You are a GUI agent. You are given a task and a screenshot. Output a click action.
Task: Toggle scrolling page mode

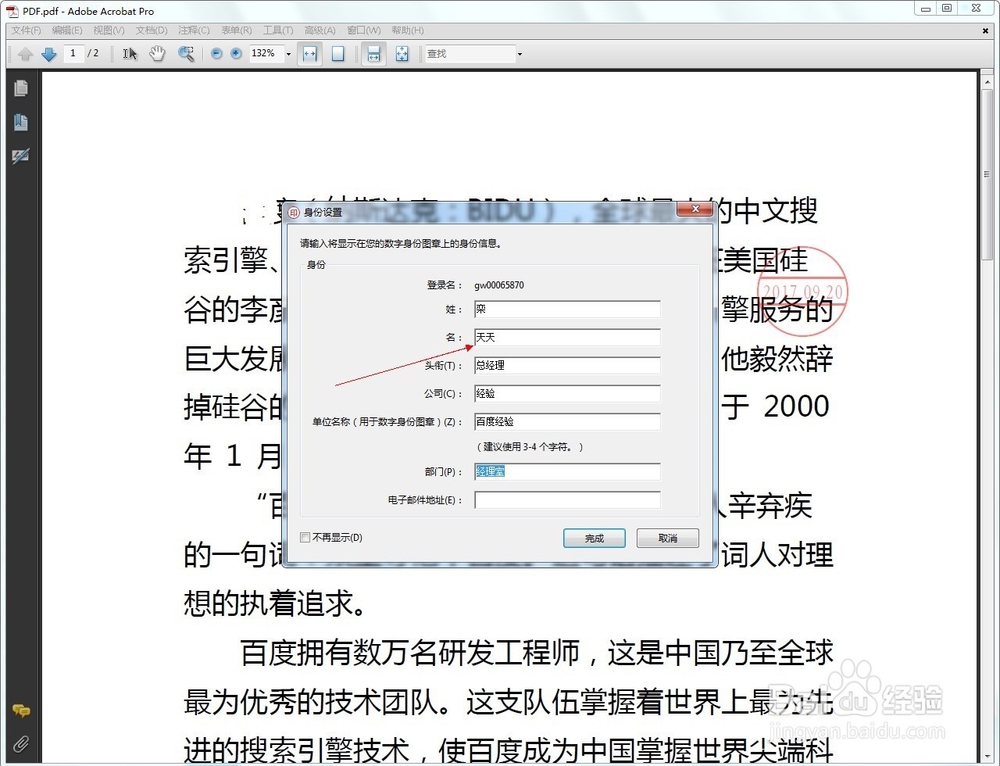tap(374, 54)
